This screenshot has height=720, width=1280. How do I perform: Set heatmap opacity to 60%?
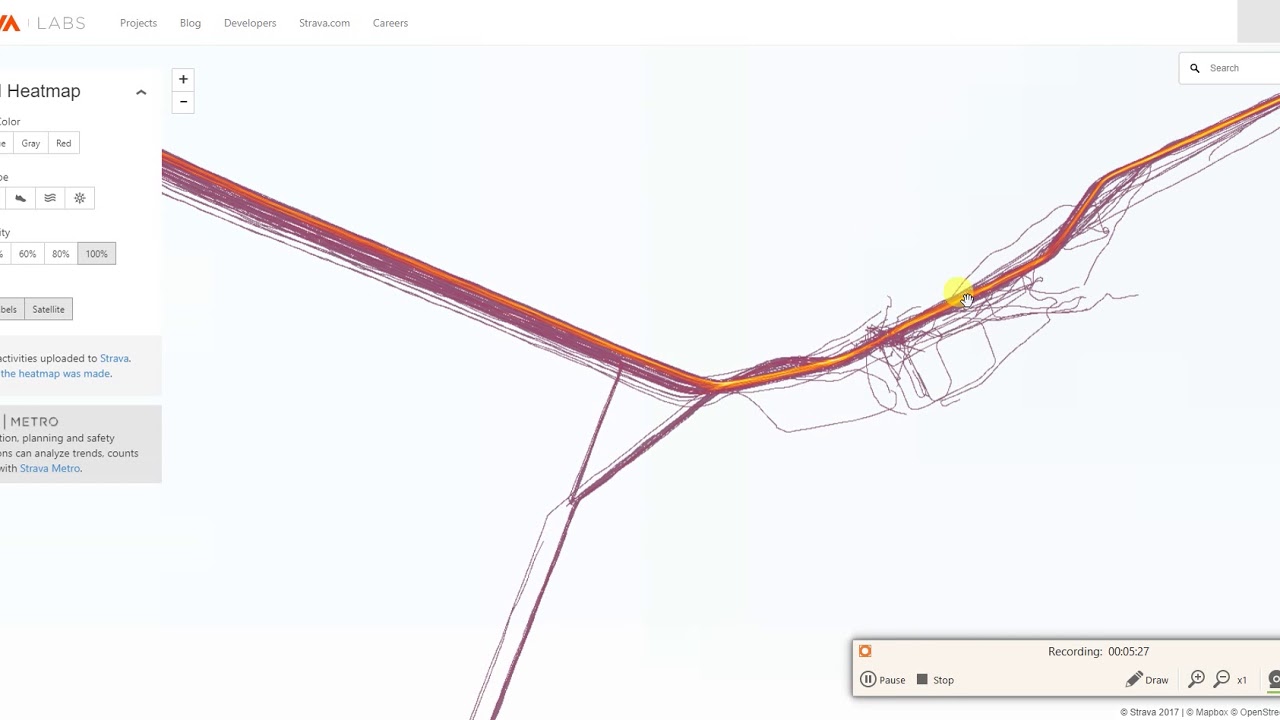point(27,254)
